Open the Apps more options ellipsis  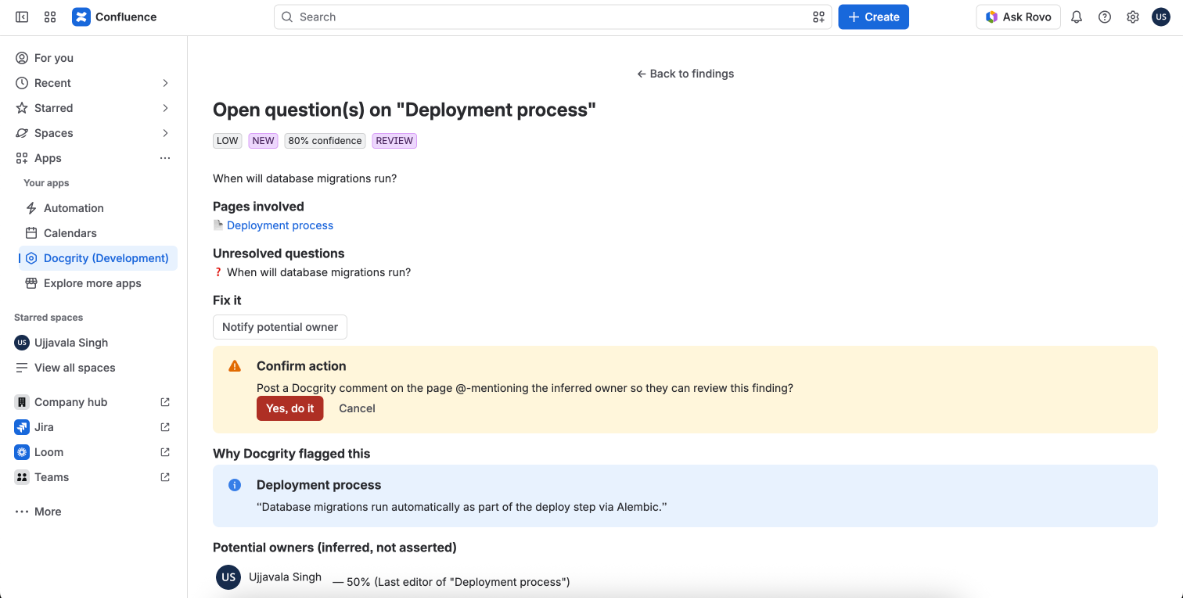[165, 158]
